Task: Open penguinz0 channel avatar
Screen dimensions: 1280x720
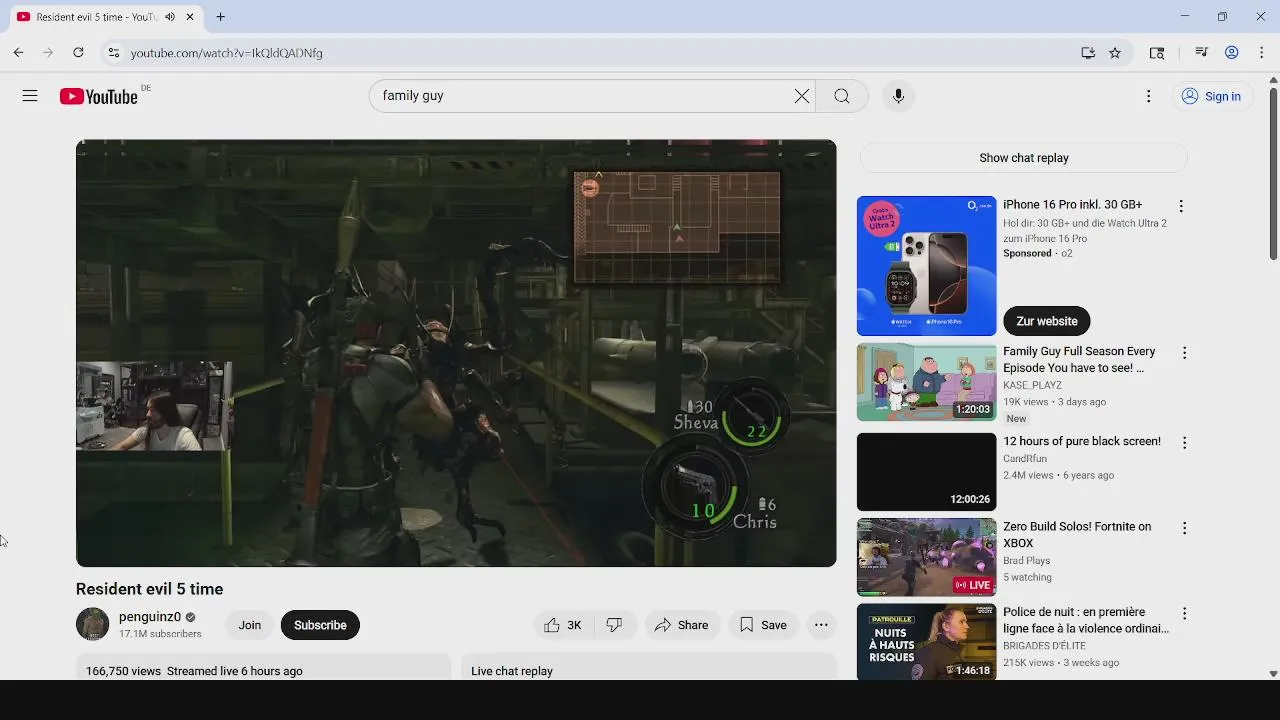Action: (92, 624)
